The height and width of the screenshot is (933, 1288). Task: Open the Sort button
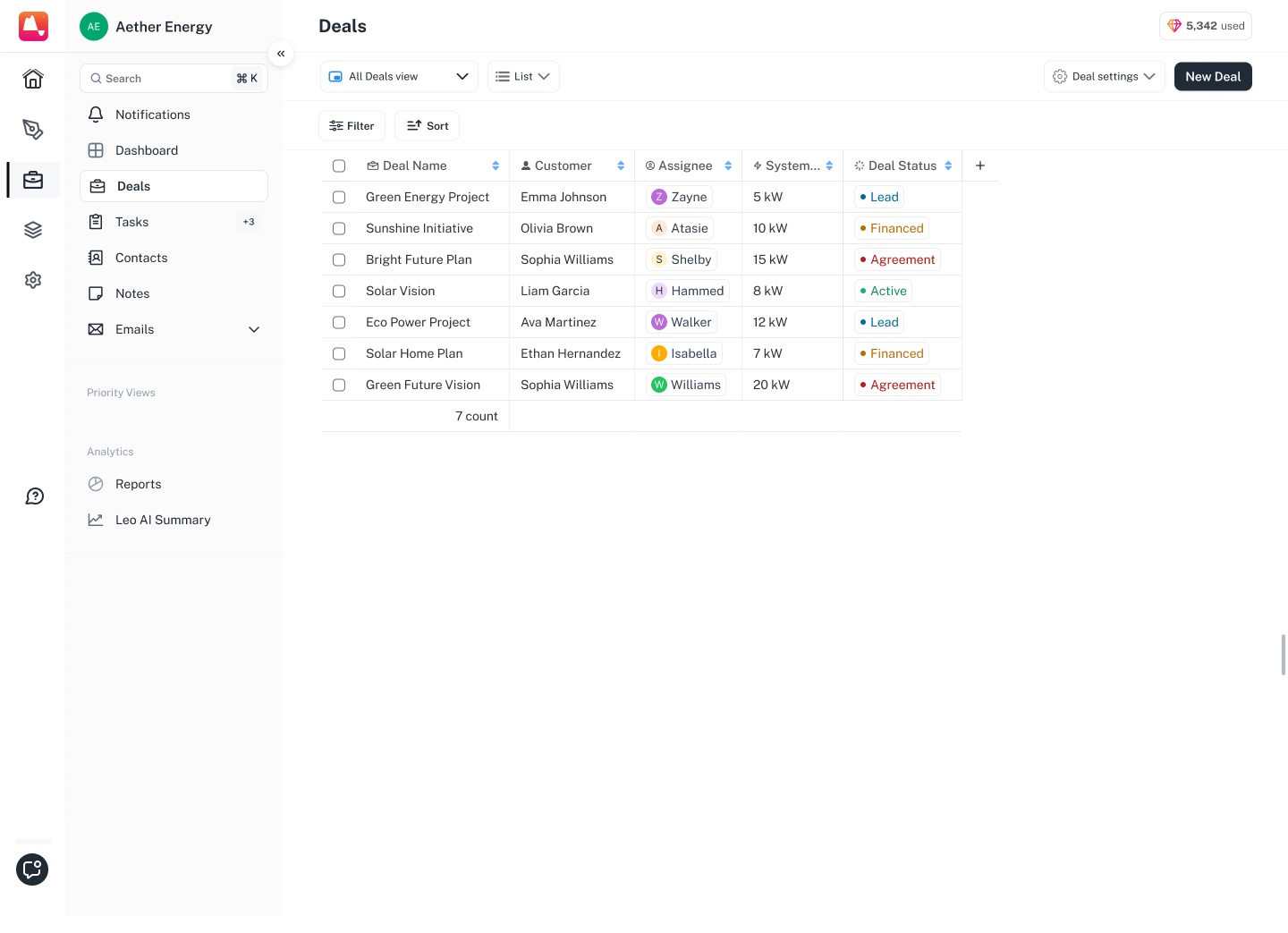coord(427,125)
